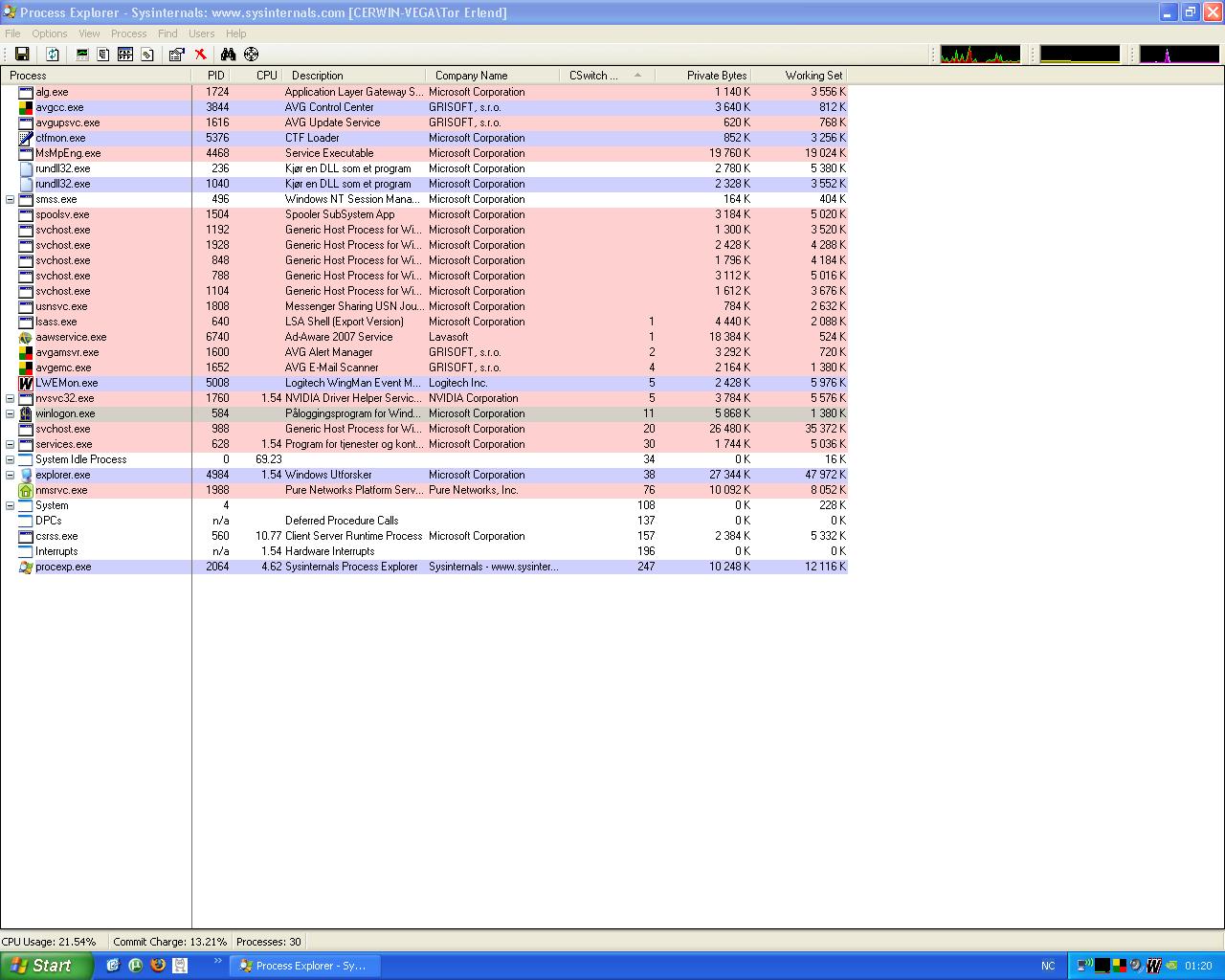Click the explorer.exe process icon
This screenshot has height=980, width=1225.
click(26, 475)
